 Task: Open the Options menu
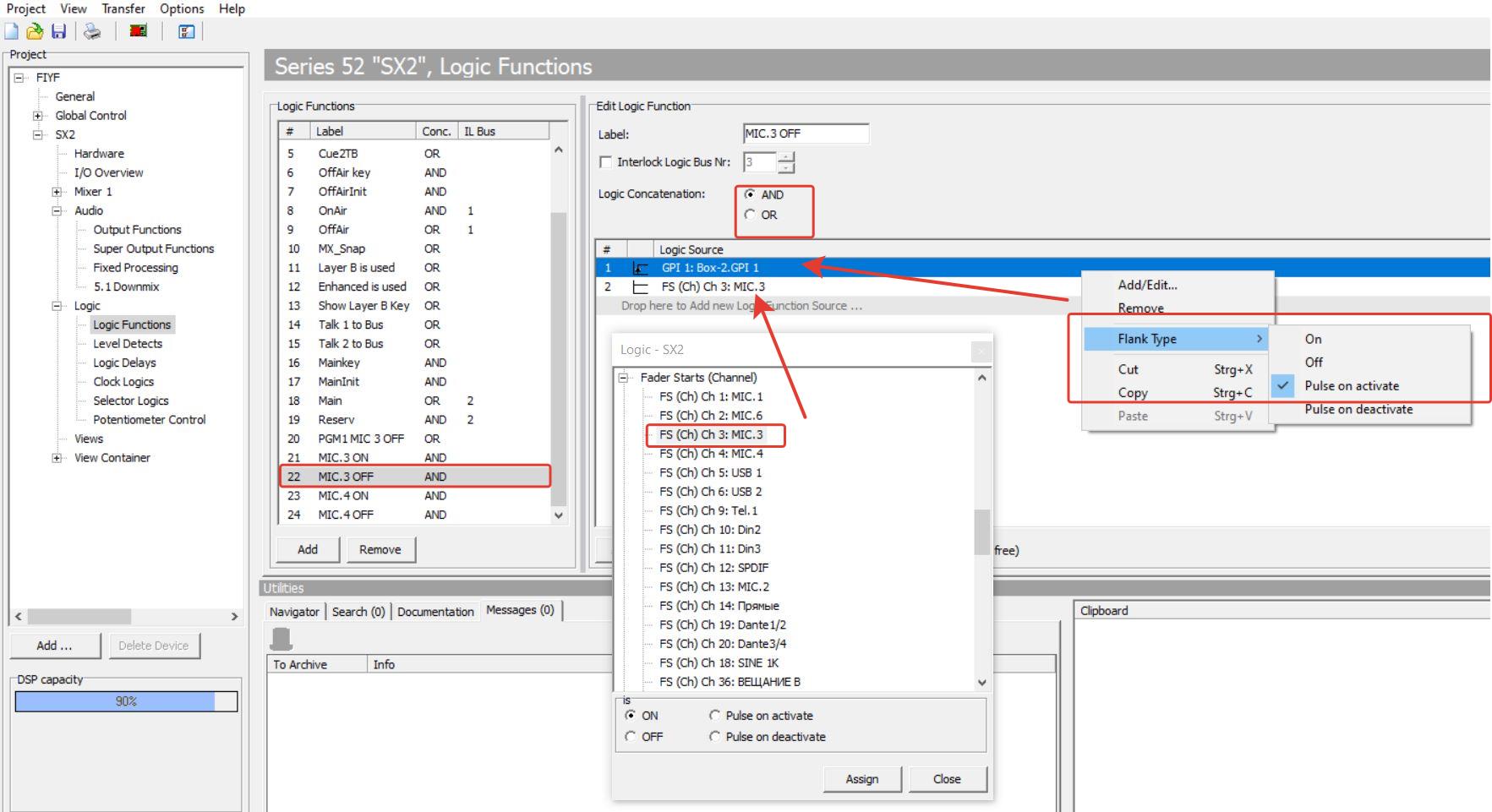coord(182,8)
